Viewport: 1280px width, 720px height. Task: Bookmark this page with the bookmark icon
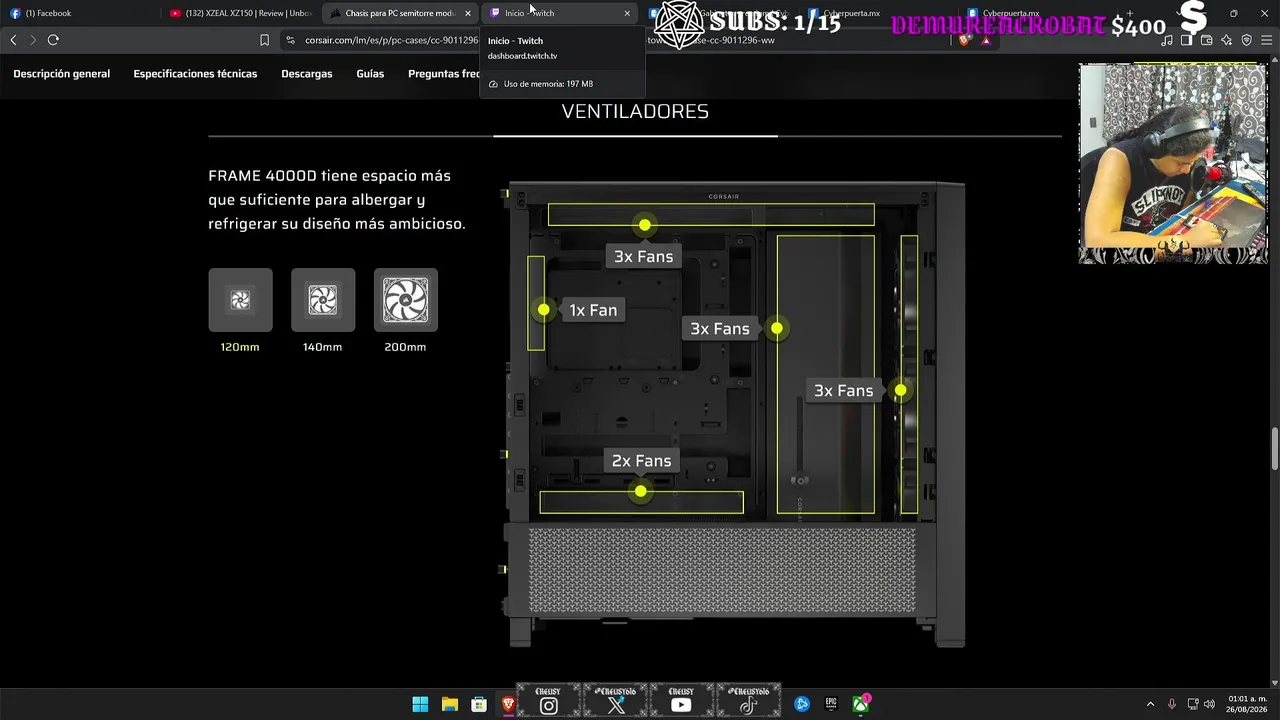(264, 40)
